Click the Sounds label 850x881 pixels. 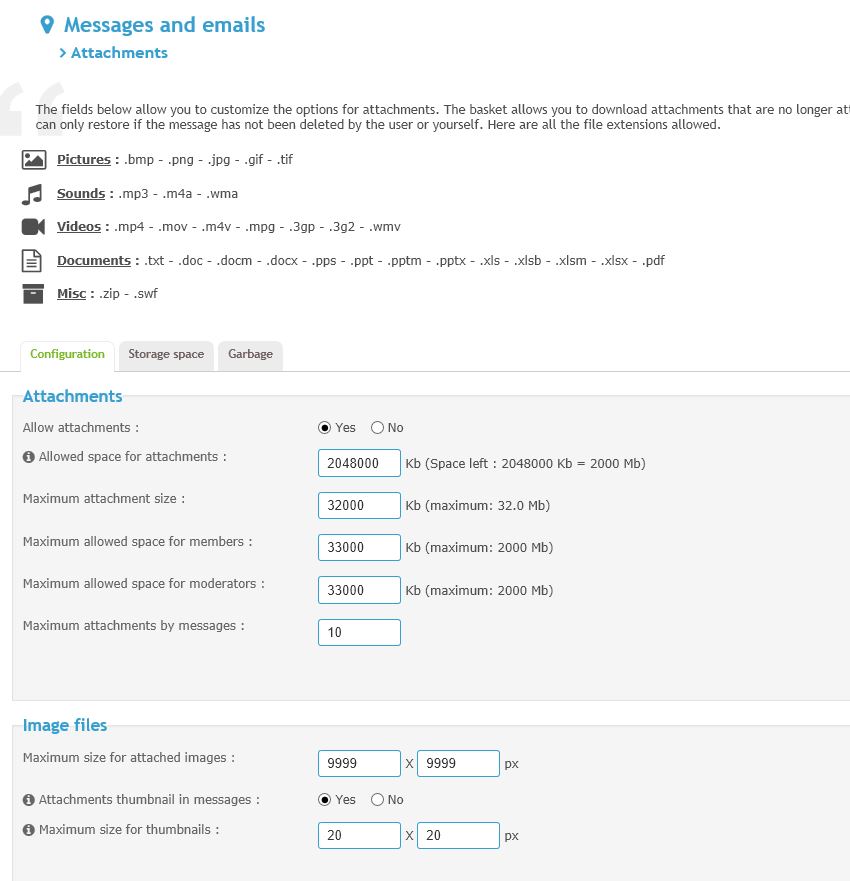pos(81,194)
